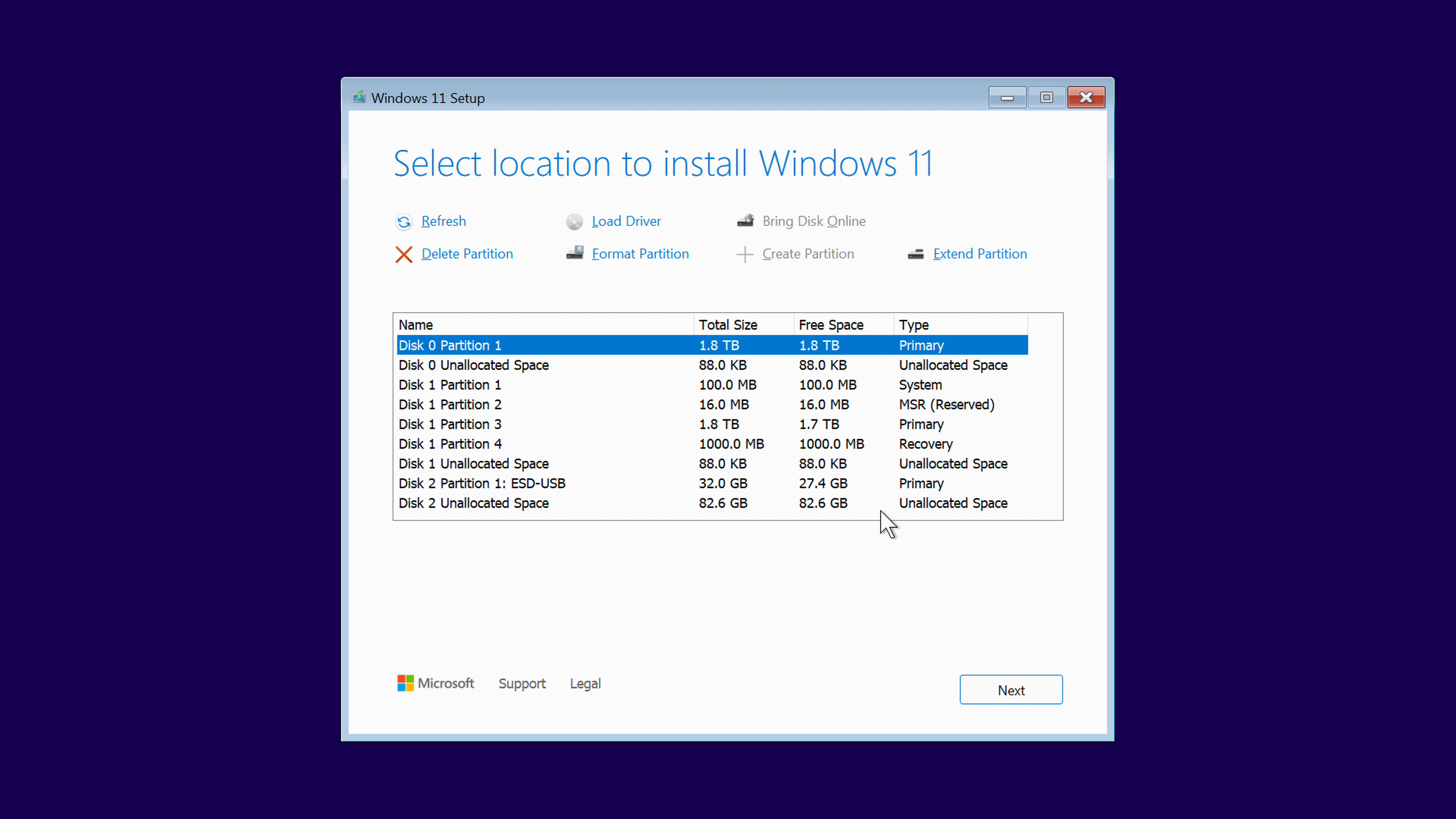The image size is (1456, 819).
Task: Click the Free Space column header
Action: [844, 325]
